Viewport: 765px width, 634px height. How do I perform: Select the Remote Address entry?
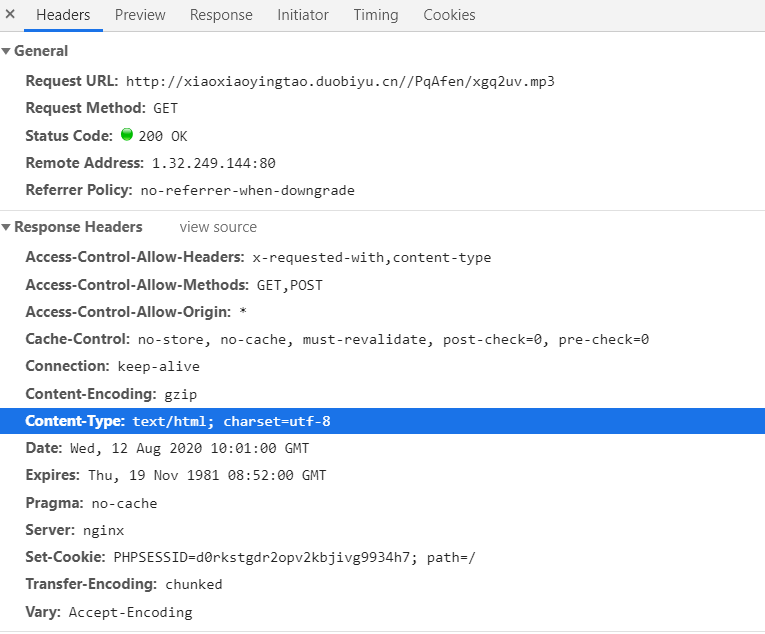[x=150, y=163]
